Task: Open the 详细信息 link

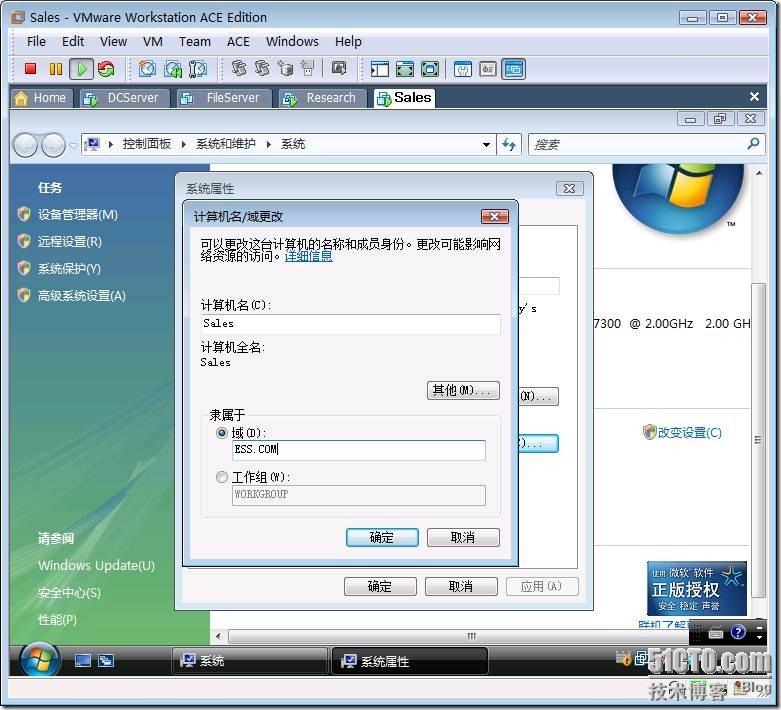Action: pos(308,257)
